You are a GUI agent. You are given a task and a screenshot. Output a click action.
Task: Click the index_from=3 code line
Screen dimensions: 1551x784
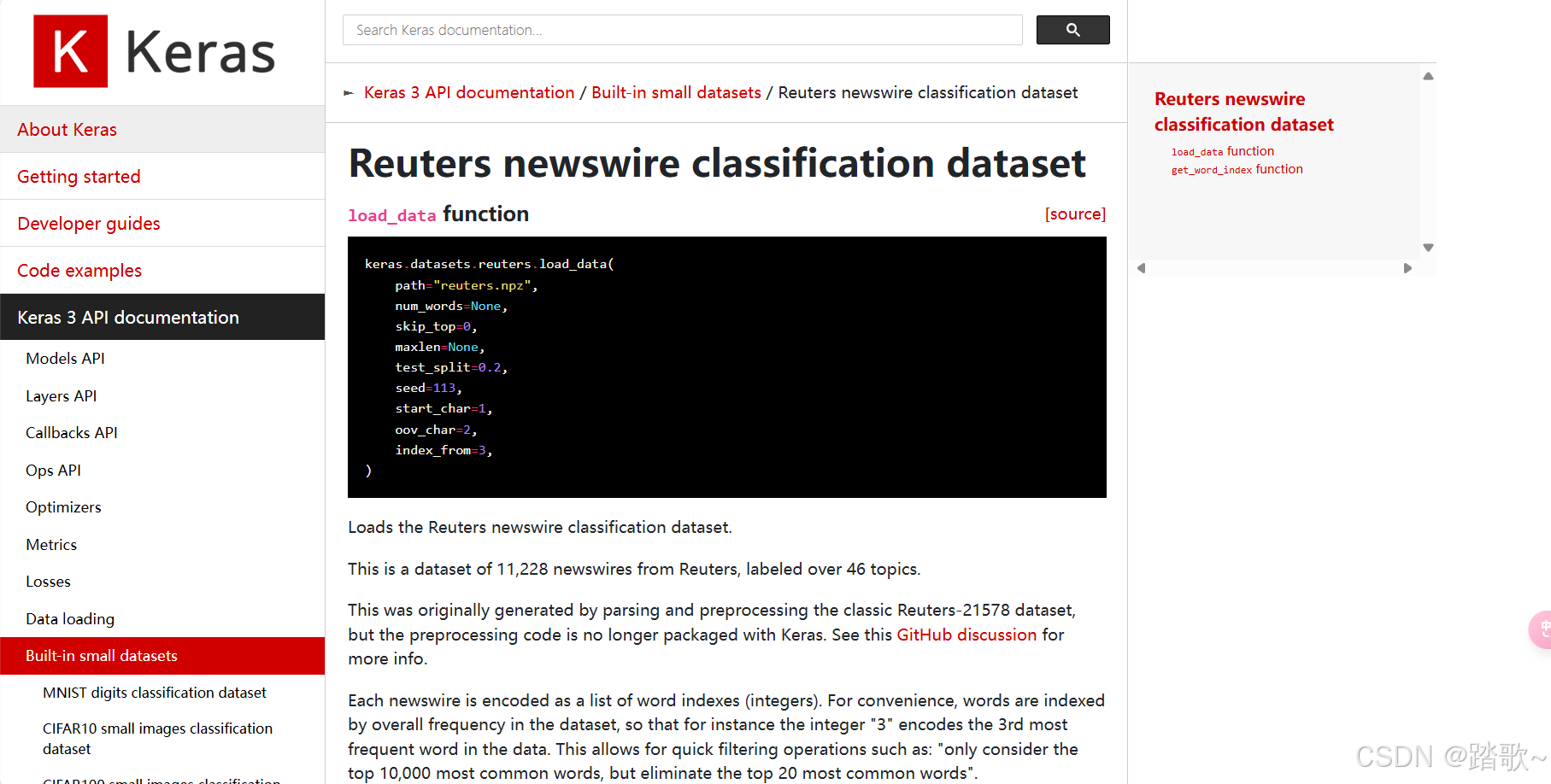444,450
